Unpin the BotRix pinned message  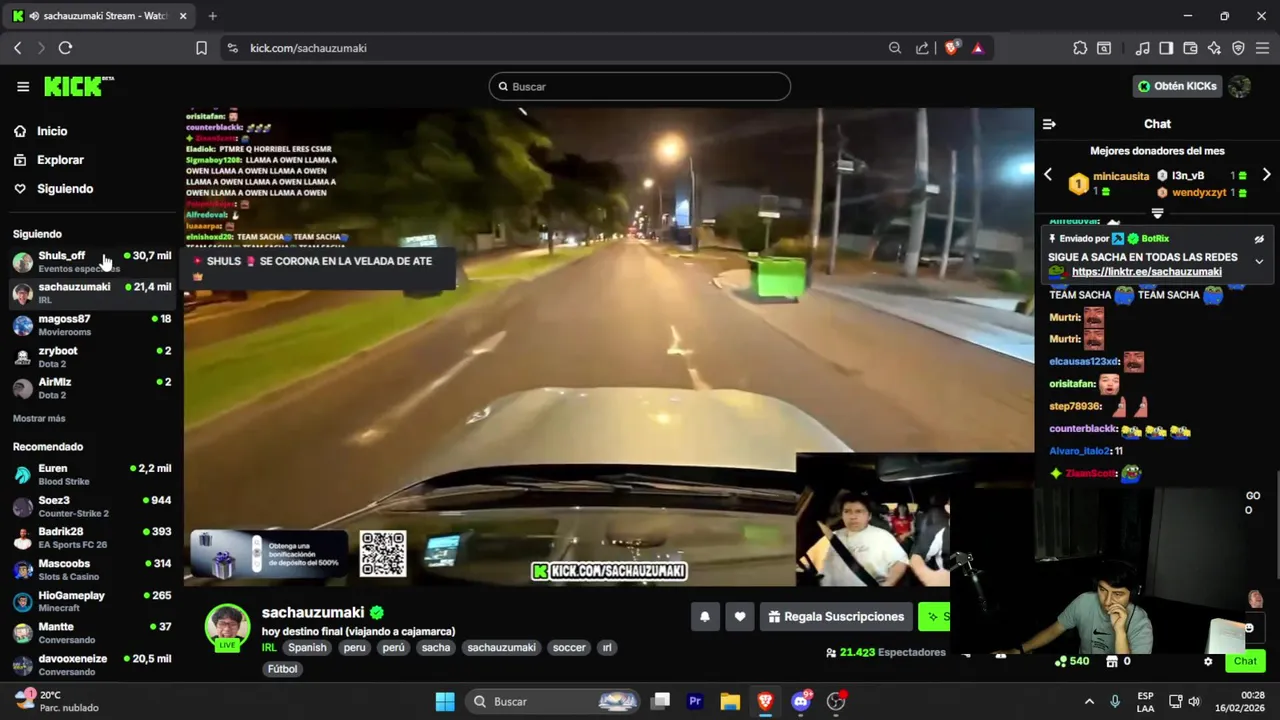click(x=1259, y=239)
